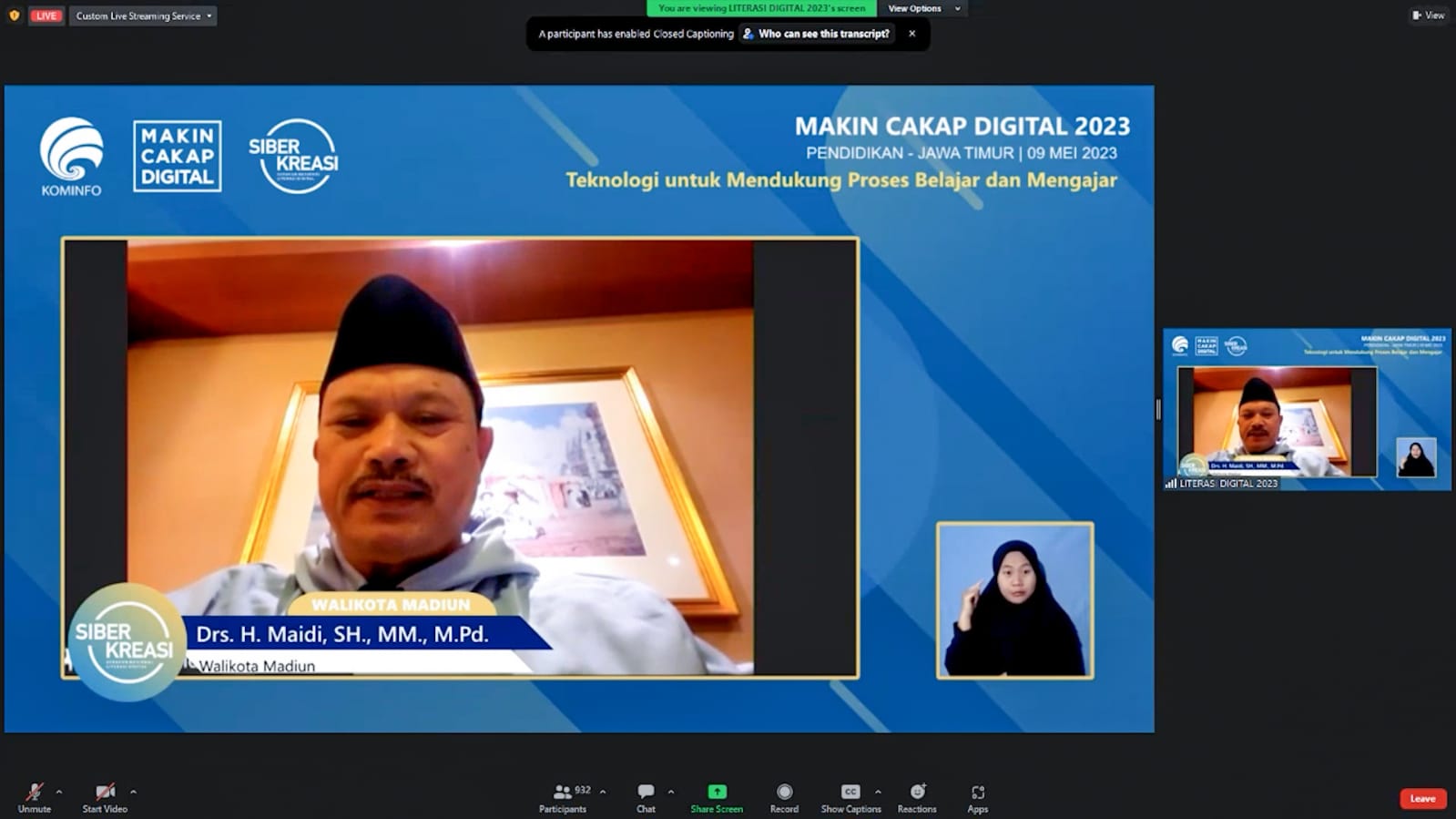Viewport: 1456px width, 819px height.
Task: Unmute the microphone
Action: point(35,796)
